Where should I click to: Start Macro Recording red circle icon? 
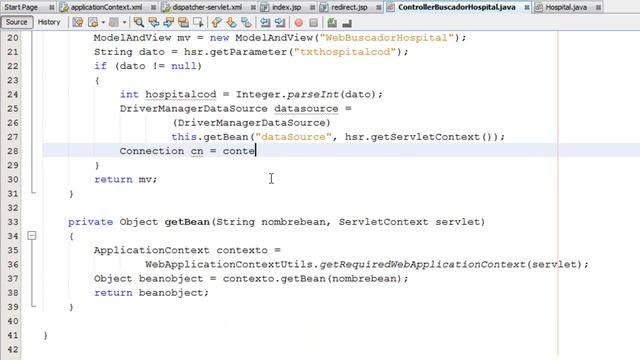click(x=299, y=22)
